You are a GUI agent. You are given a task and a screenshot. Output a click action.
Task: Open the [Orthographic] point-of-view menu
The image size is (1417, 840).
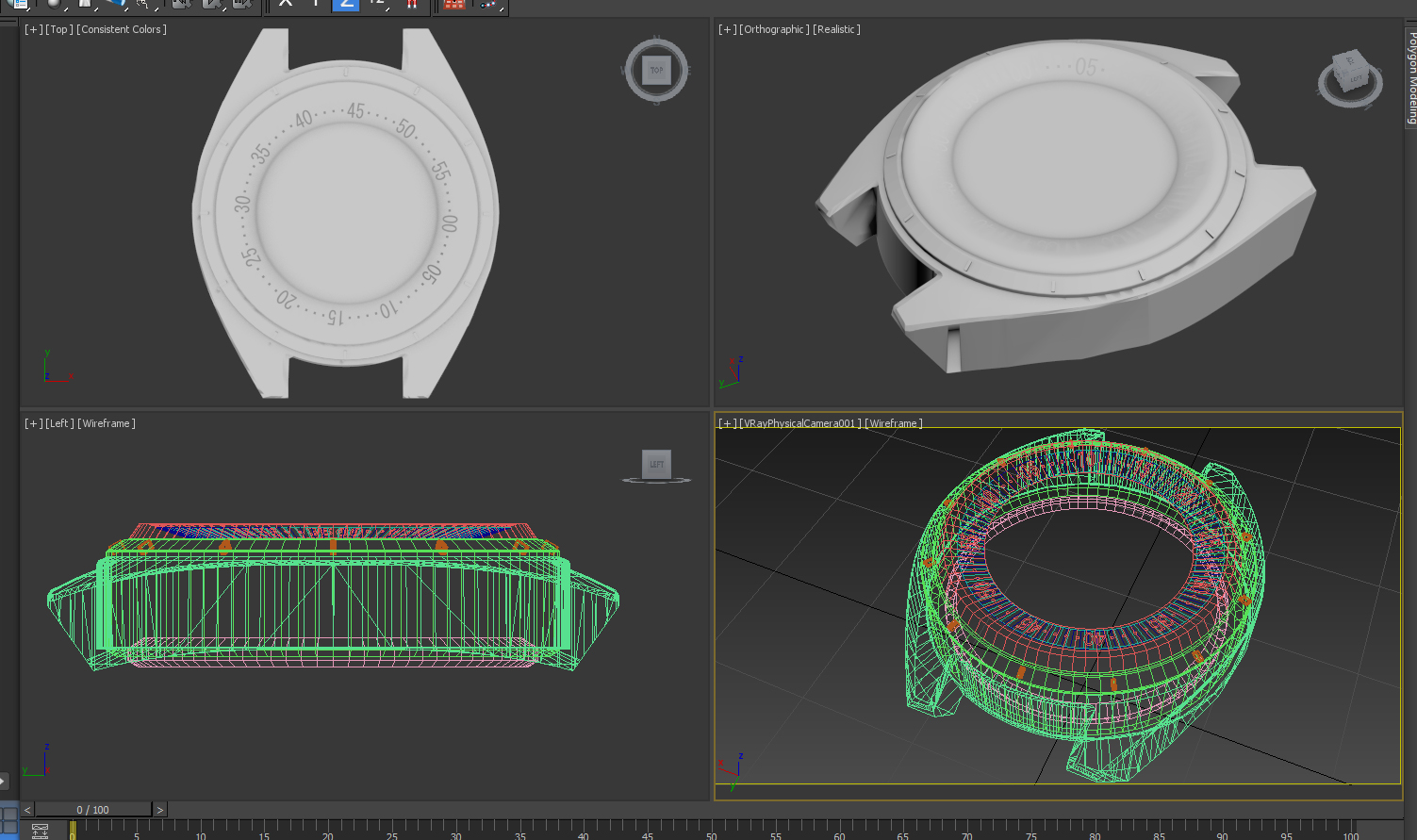coord(773,30)
